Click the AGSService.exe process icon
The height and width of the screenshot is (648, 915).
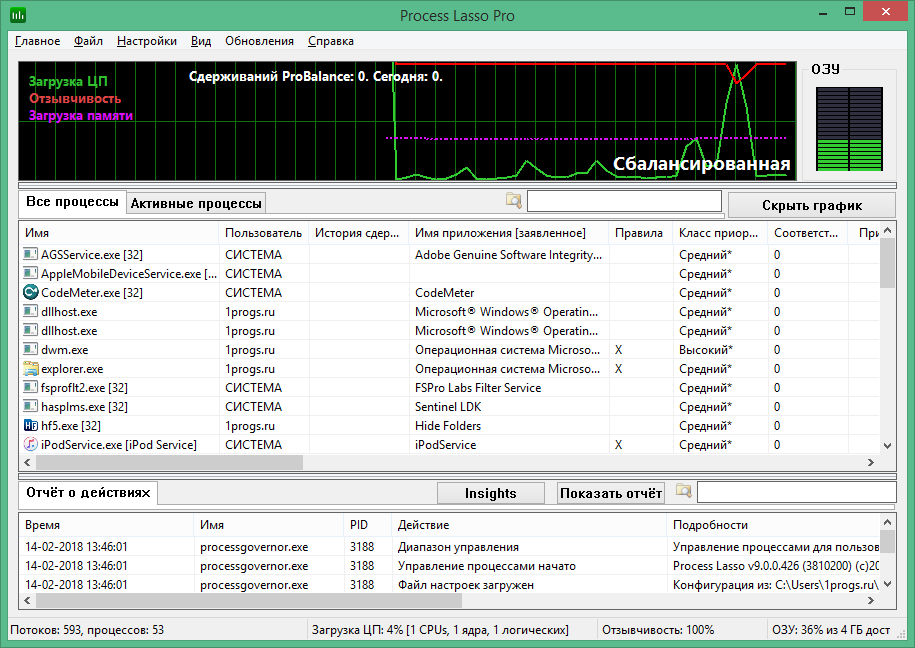[31, 255]
